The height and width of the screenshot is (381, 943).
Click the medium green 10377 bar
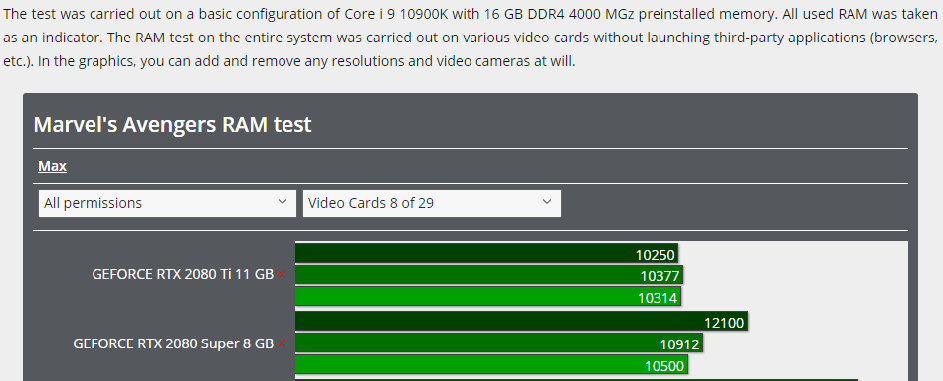pyautogui.click(x=489, y=275)
